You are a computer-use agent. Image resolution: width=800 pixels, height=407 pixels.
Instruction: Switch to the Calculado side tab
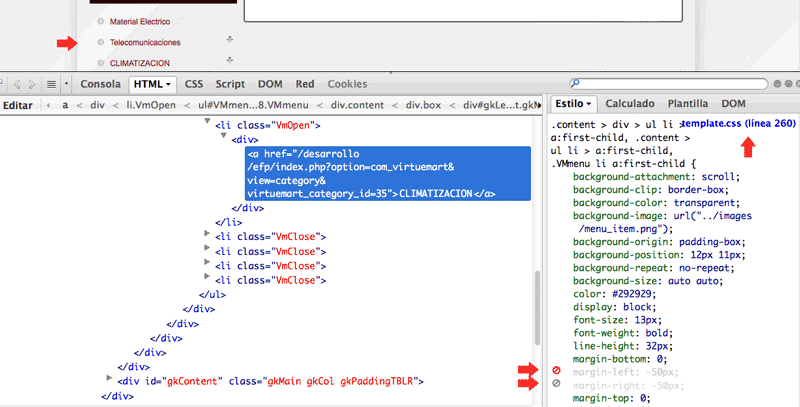click(x=630, y=104)
